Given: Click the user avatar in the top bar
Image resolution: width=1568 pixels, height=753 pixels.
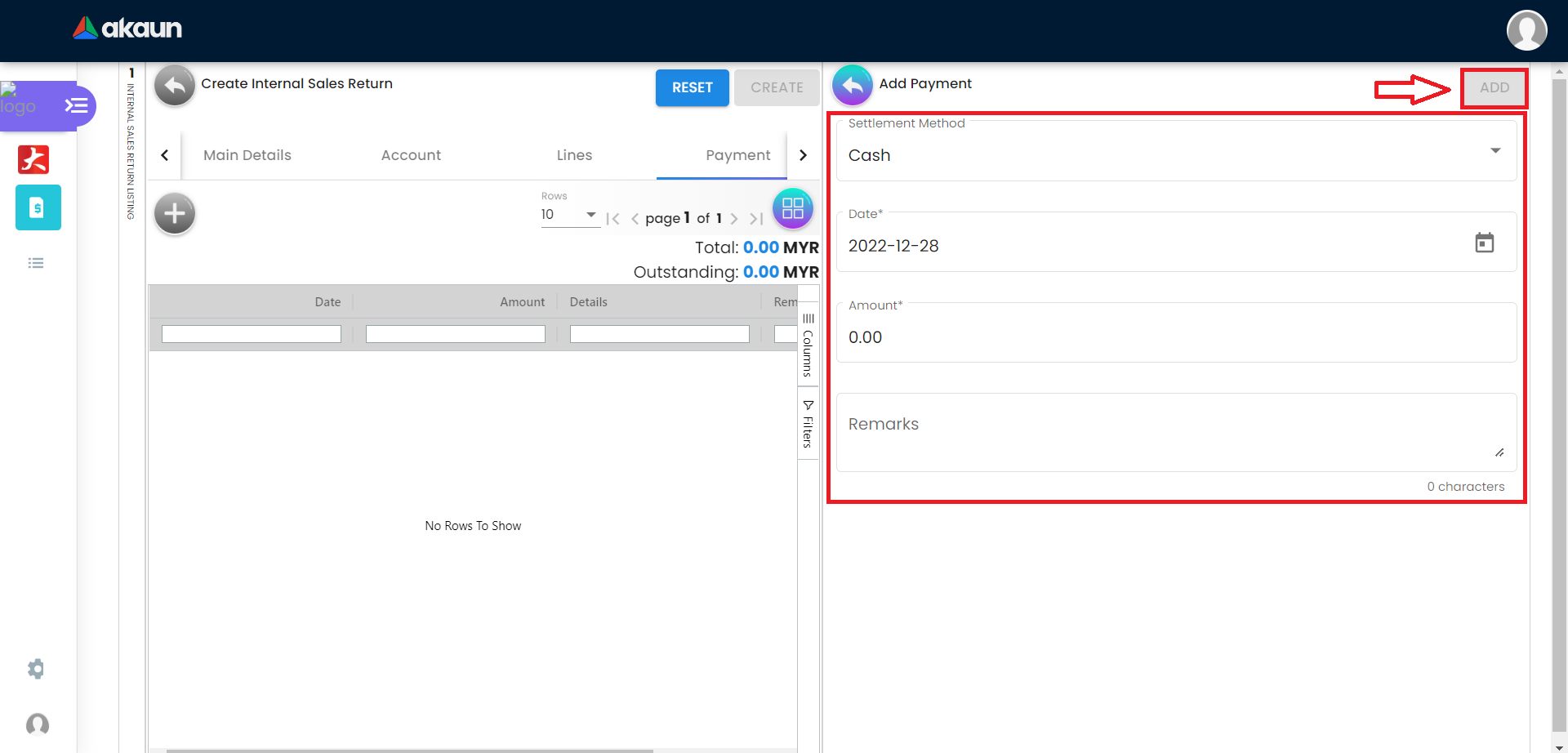Looking at the screenshot, I should coord(1526,30).
